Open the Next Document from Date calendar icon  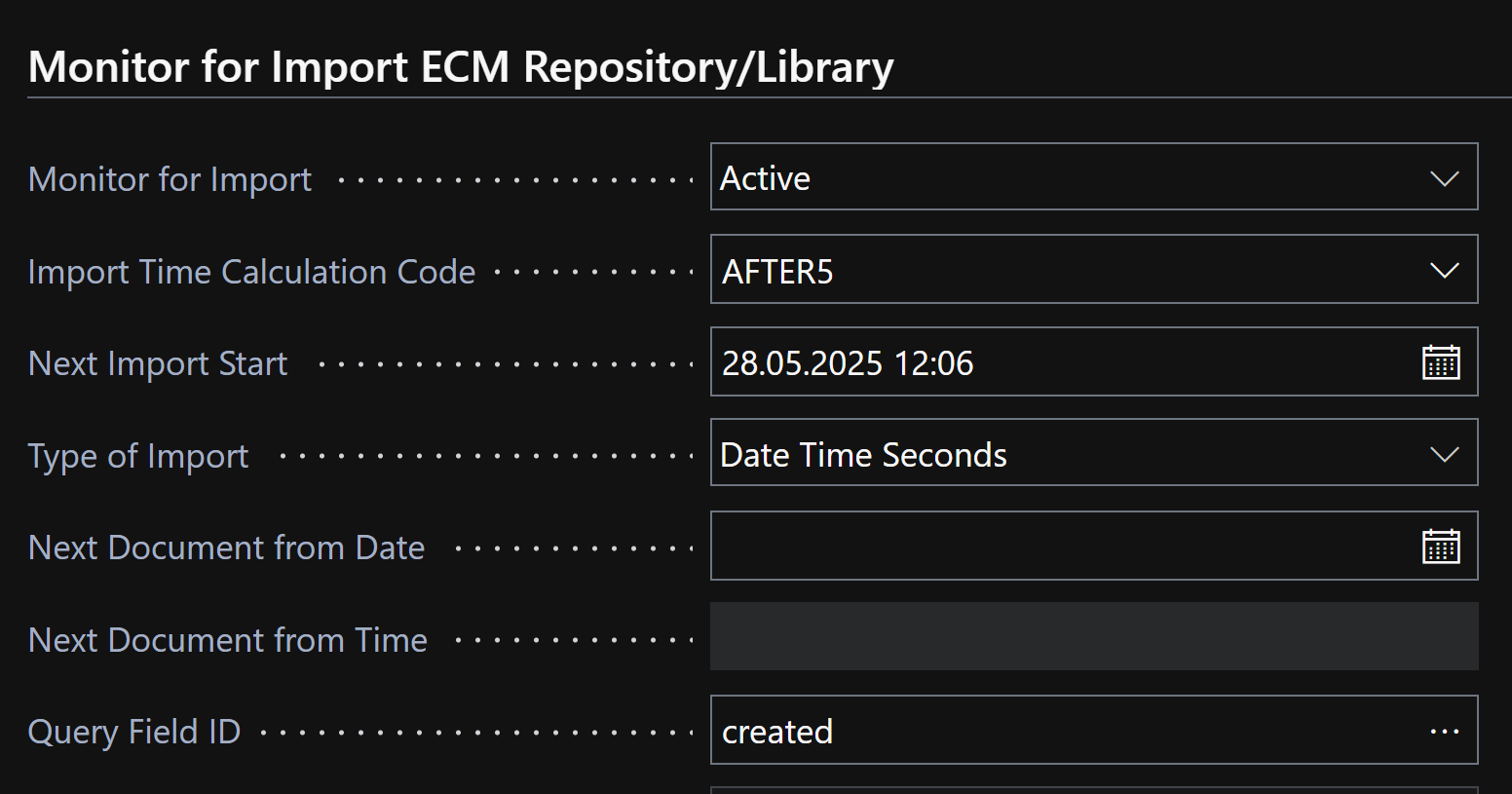pyautogui.click(x=1441, y=547)
